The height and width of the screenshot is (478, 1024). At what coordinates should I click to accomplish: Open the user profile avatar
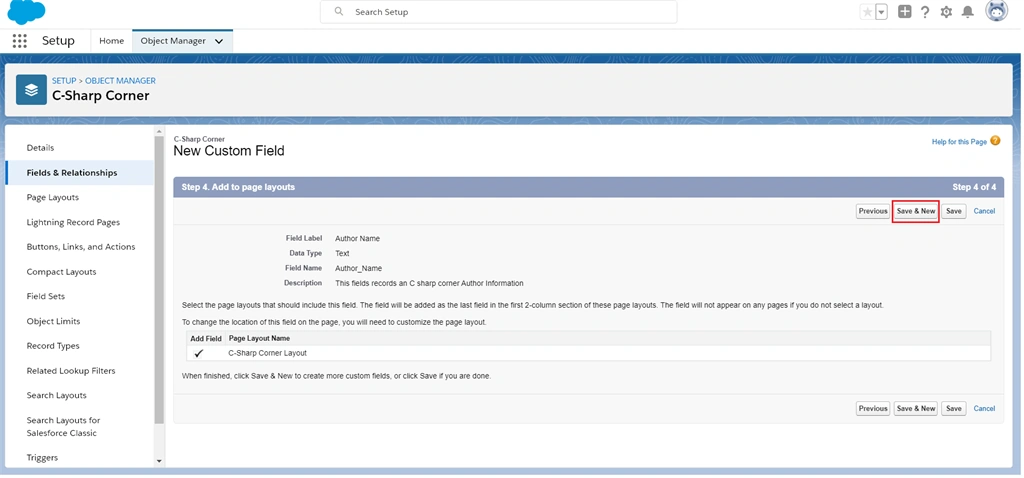tap(997, 12)
